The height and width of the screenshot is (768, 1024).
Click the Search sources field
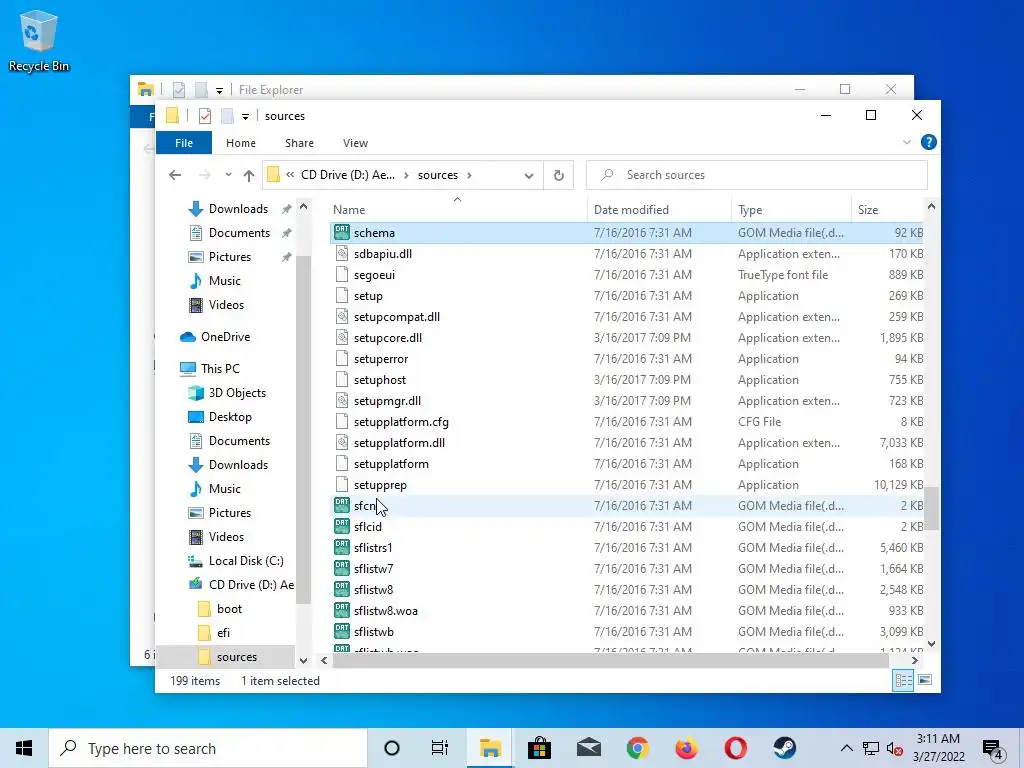(756, 175)
